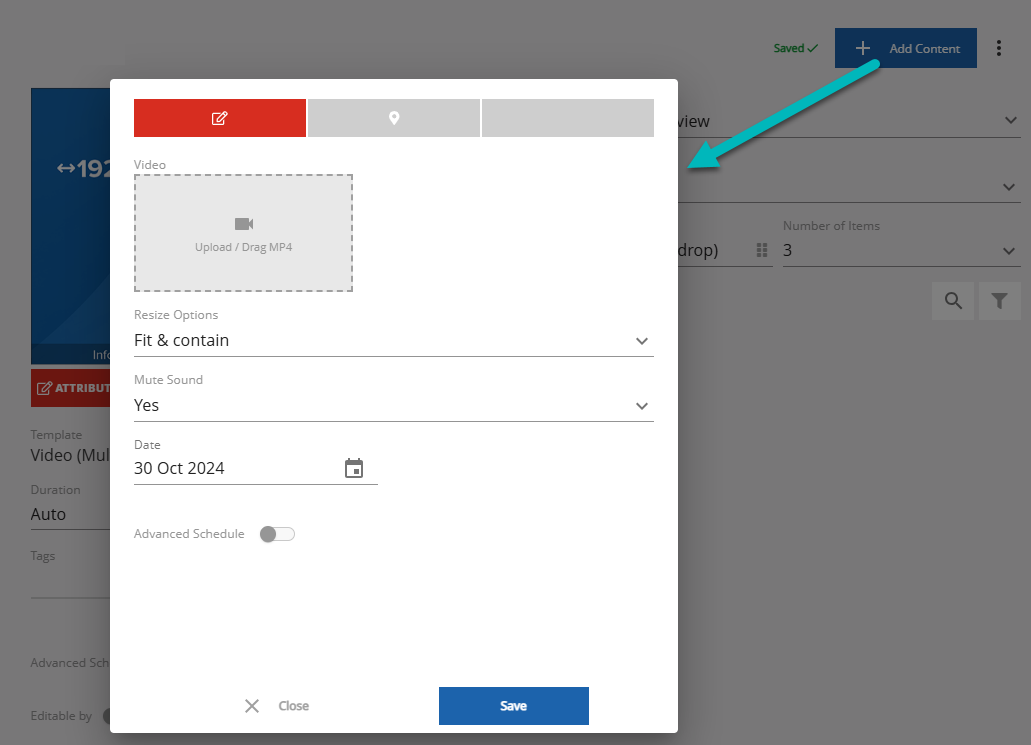Viewport: 1031px width, 745px height.
Task: Click the X icon beside Close
Action: tap(252, 706)
